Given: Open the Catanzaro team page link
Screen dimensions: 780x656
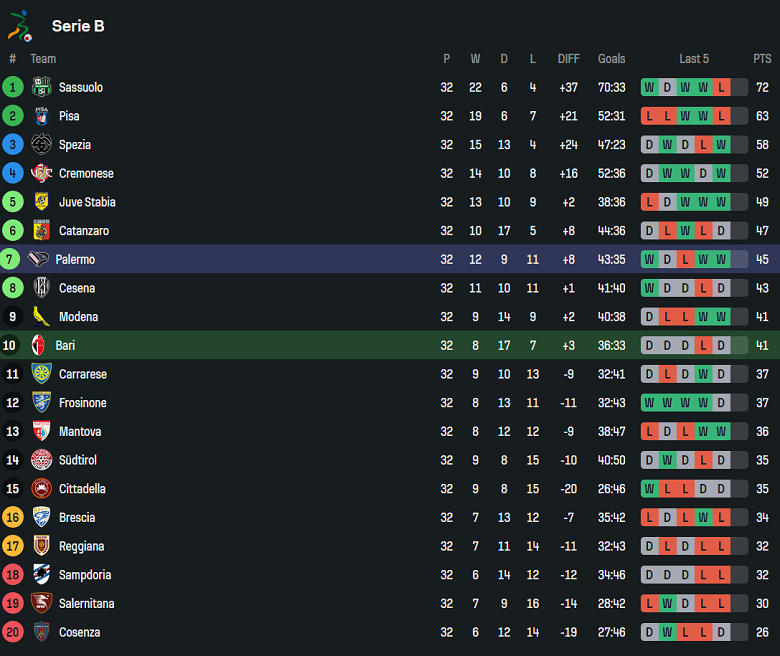Looking at the screenshot, I should click(84, 231).
